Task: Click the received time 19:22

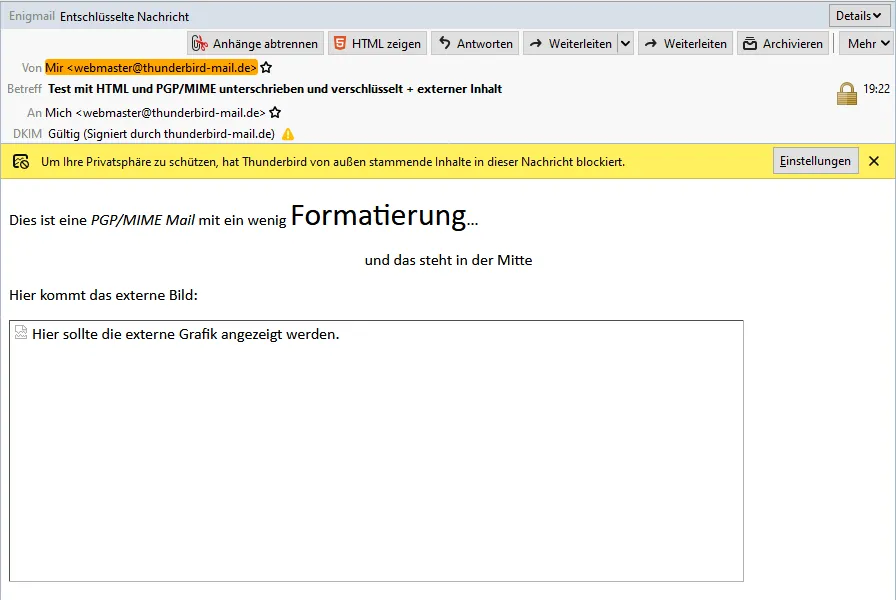Action: point(877,89)
